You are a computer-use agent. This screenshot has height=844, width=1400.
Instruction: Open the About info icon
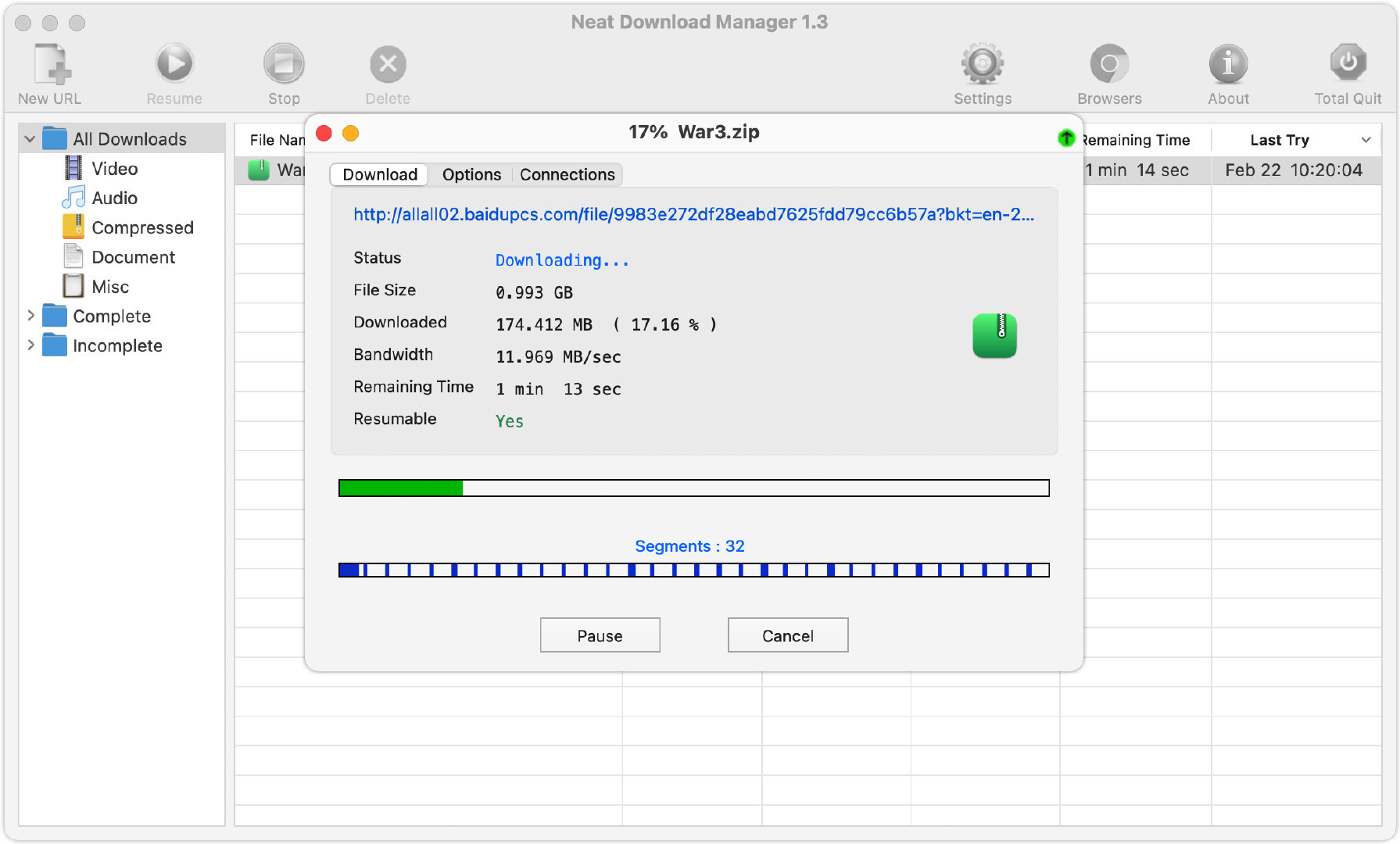click(1228, 63)
